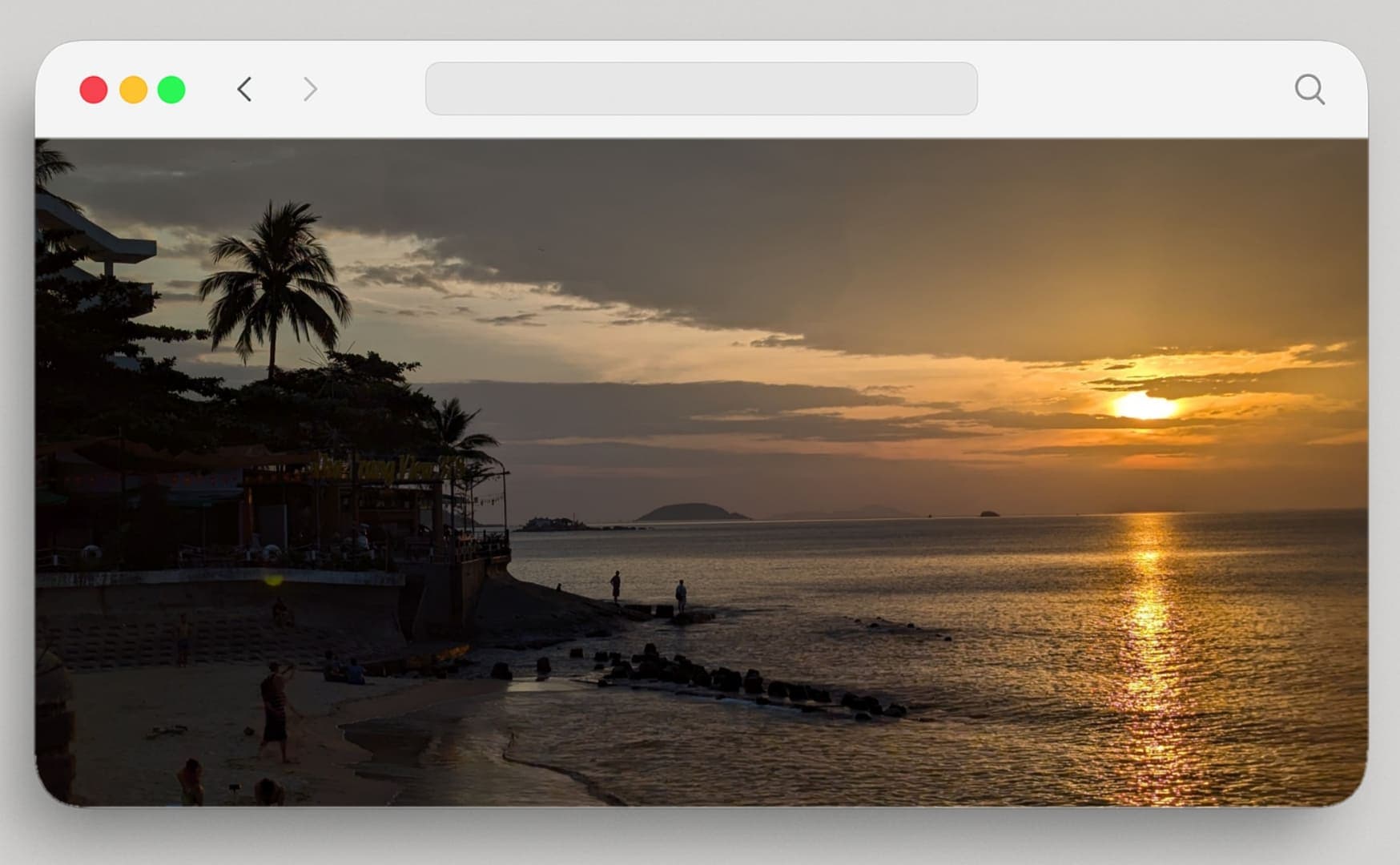
Task: Click the left fisherman standing on the rocks
Action: 615,586
